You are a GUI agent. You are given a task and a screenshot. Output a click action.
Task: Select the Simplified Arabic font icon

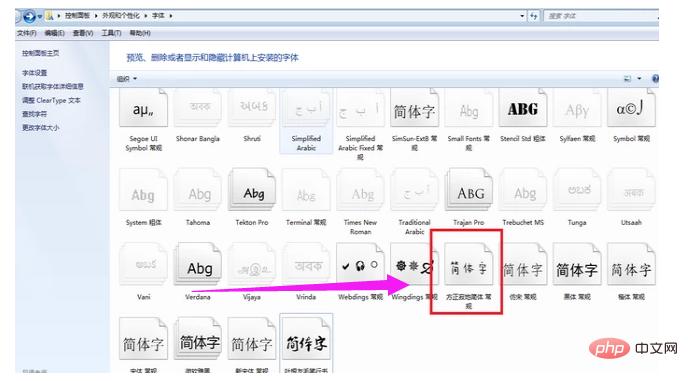click(x=306, y=109)
